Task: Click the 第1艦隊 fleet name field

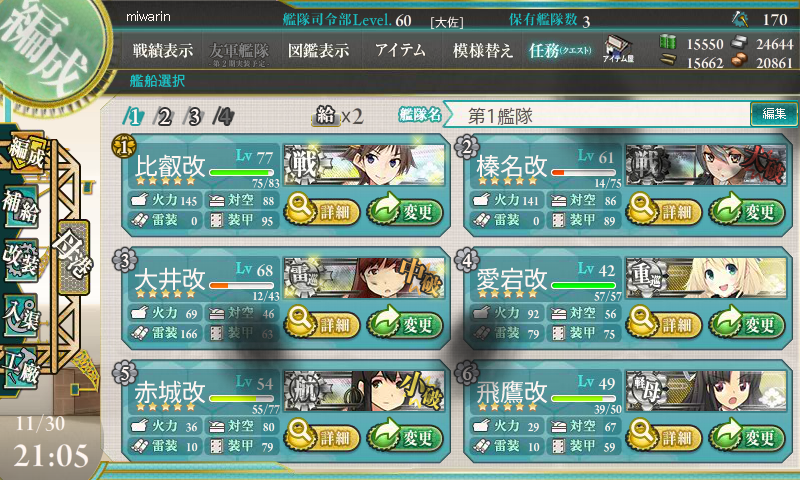Action: (598, 115)
